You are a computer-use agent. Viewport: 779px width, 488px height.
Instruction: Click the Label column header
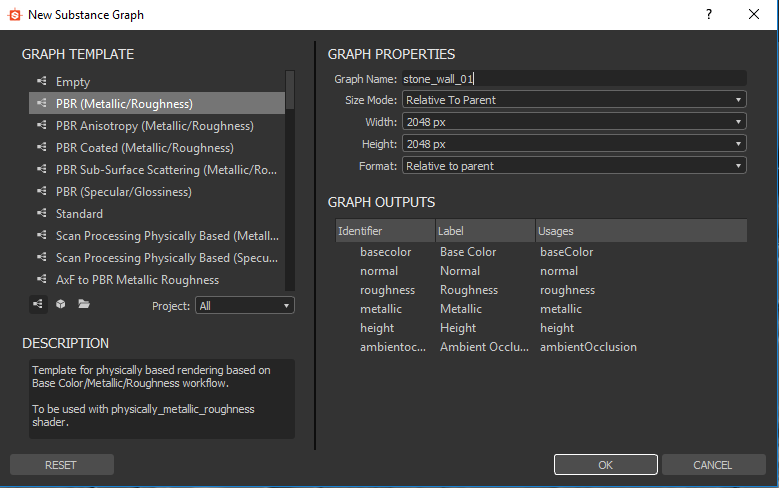pos(485,231)
